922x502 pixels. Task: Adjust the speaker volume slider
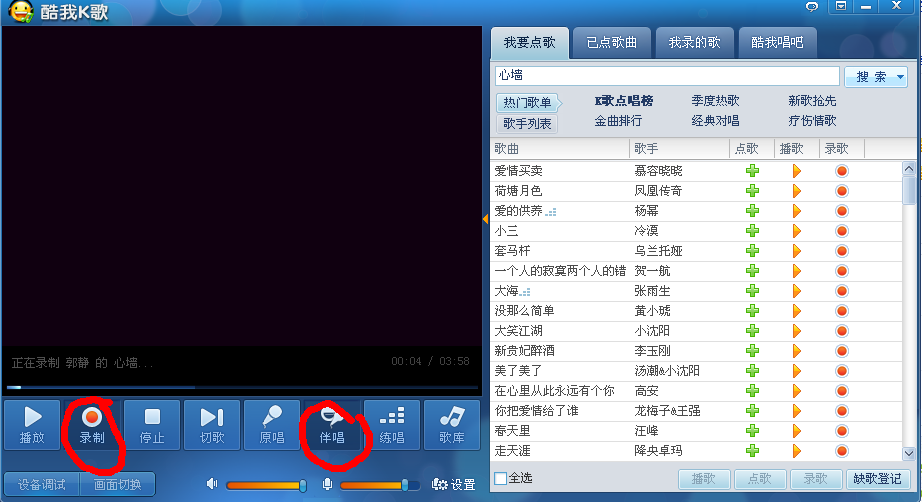click(266, 485)
